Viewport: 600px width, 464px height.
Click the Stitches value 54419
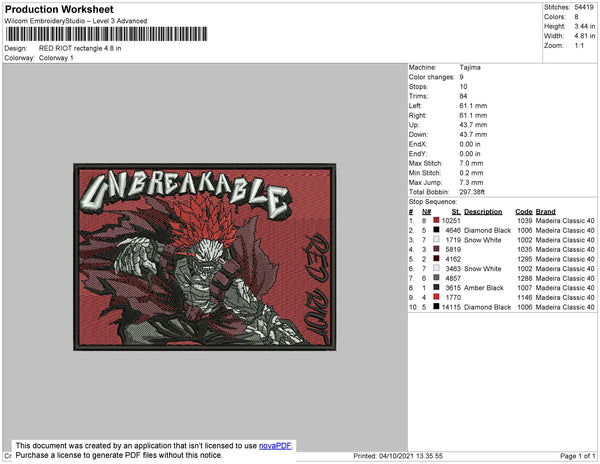584,7
